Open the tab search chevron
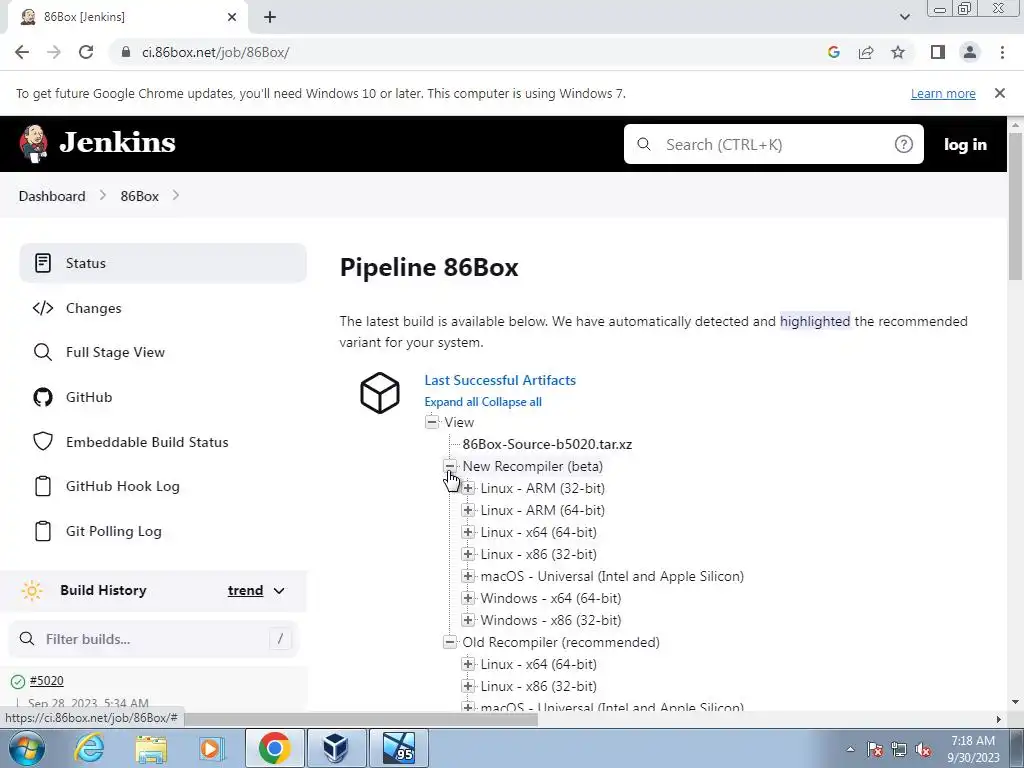Screen dimensions: 1024x768 tap(904, 17)
